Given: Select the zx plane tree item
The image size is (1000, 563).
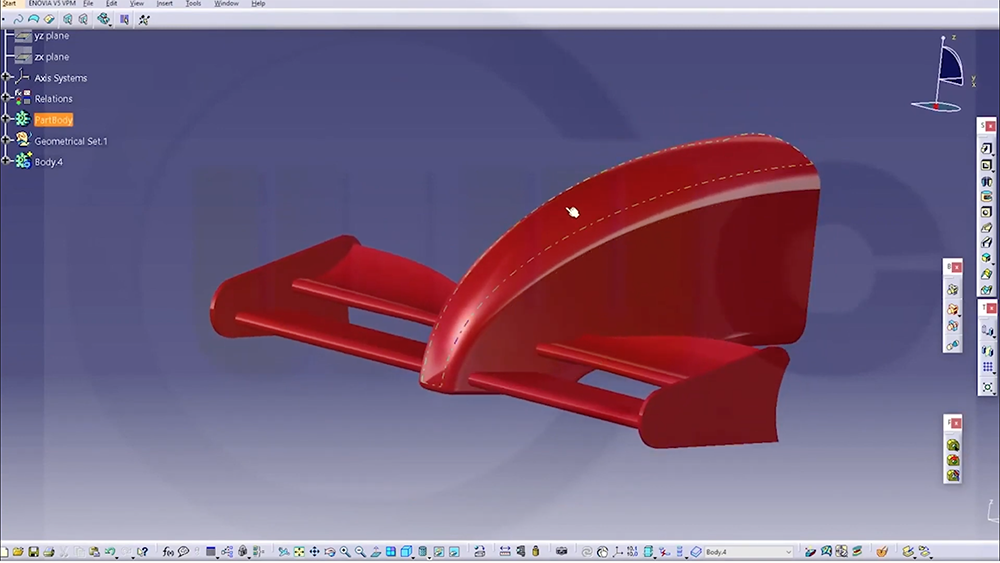Looking at the screenshot, I should click(x=51, y=57).
